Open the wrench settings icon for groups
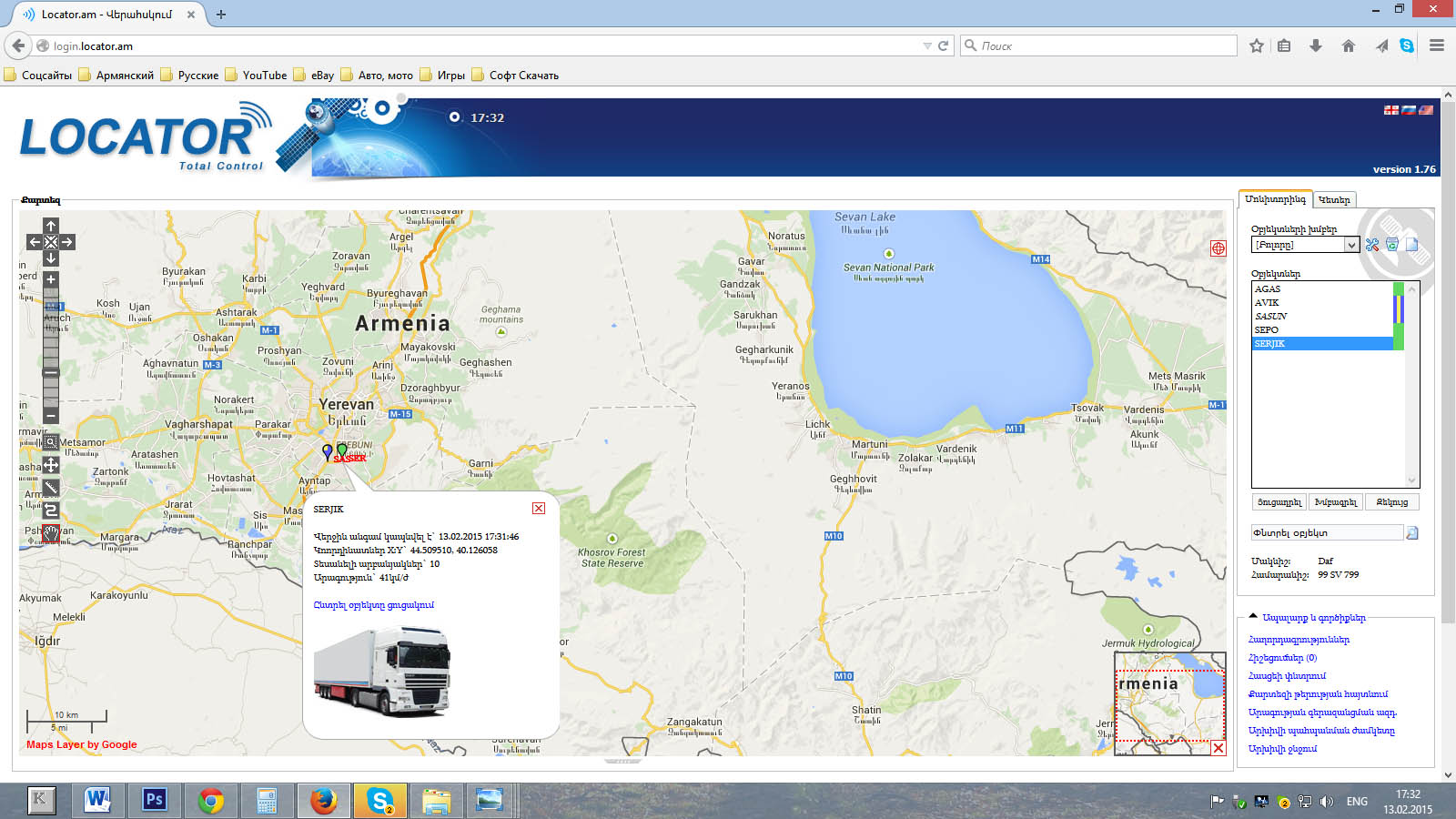The height and width of the screenshot is (819, 1456). pyautogui.click(x=1372, y=245)
